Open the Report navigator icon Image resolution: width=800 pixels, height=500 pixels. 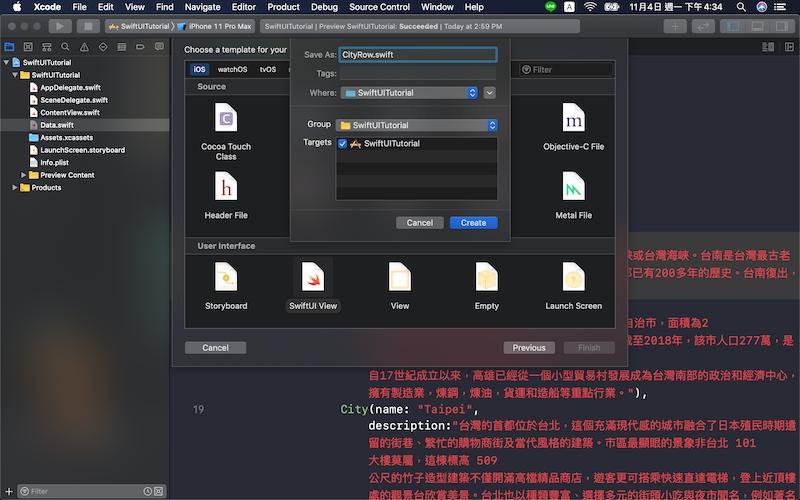click(x=159, y=47)
